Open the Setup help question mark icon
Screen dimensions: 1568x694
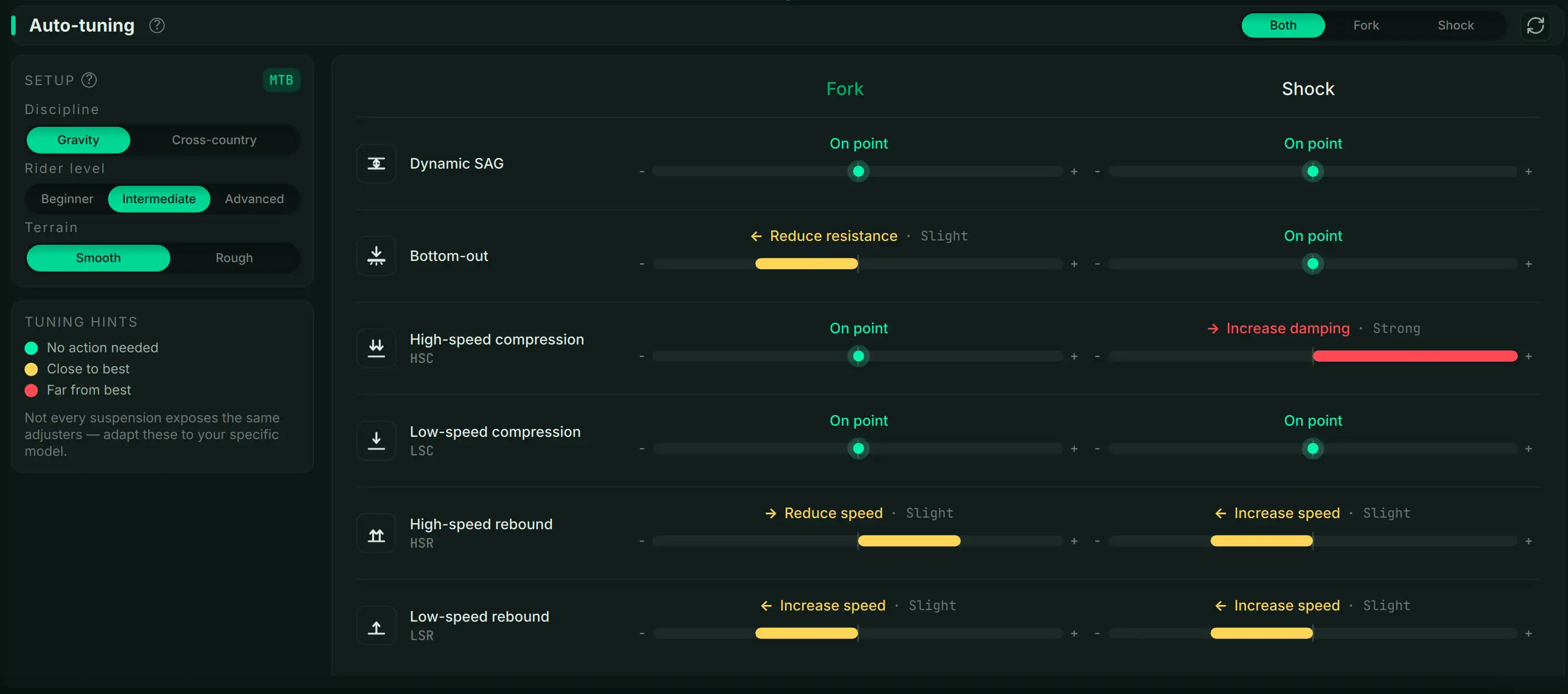point(90,80)
